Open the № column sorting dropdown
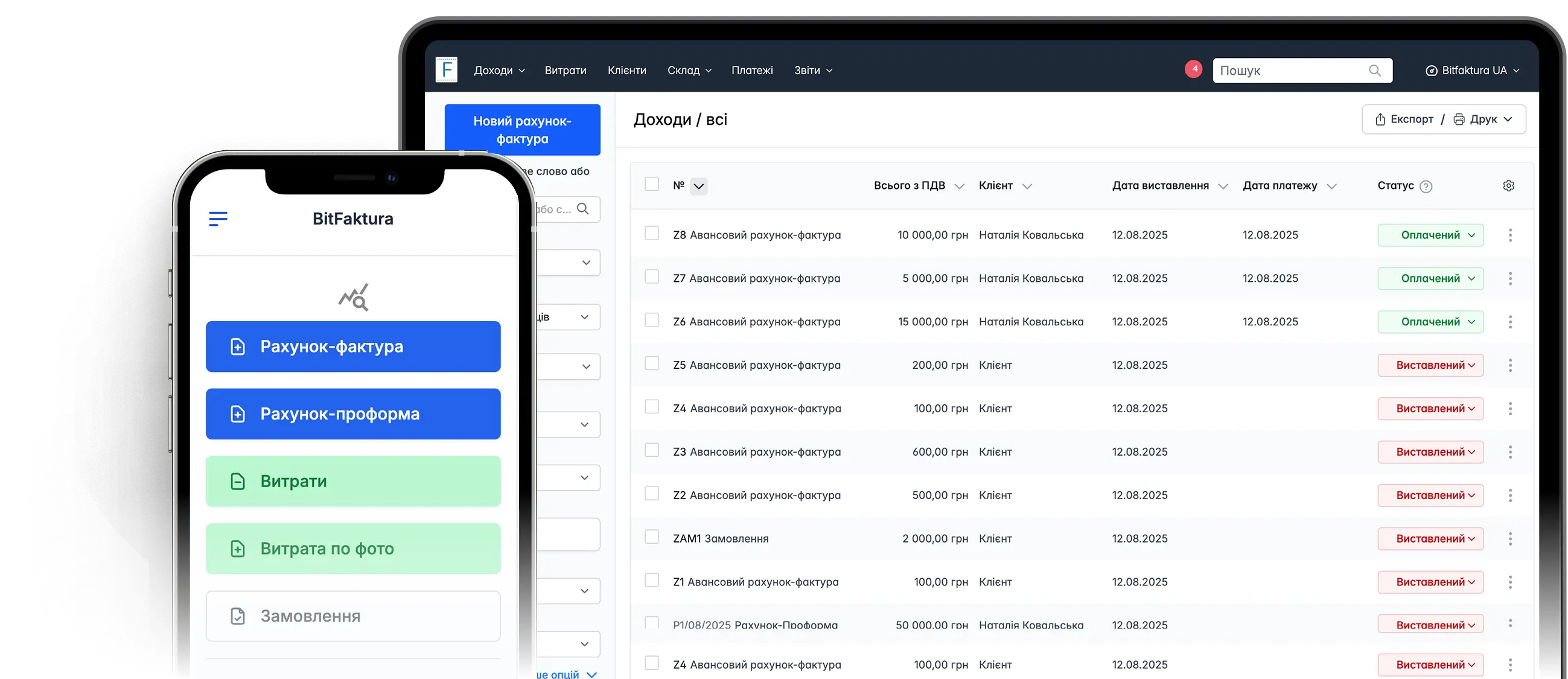The width and height of the screenshot is (1568, 679). [x=699, y=186]
